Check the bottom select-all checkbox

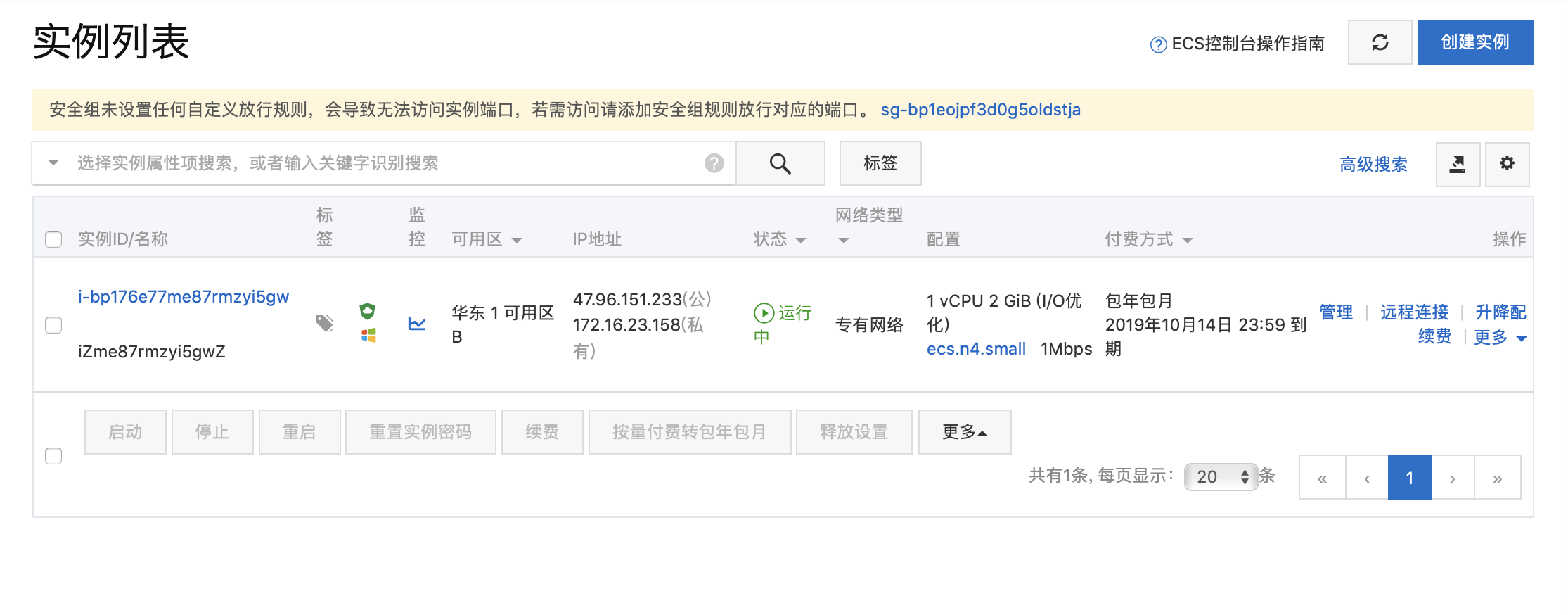tap(53, 456)
